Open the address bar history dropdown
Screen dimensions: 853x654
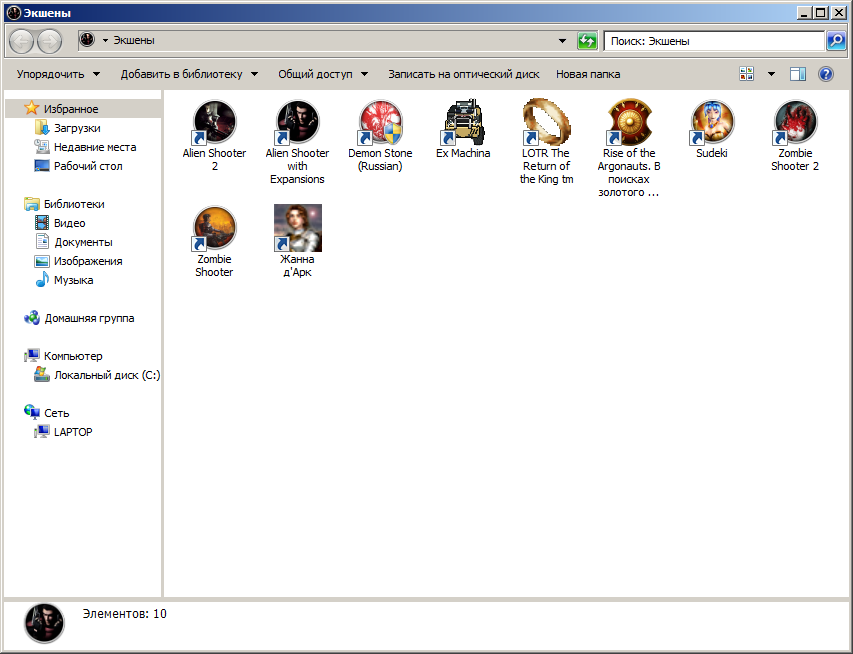pos(563,41)
